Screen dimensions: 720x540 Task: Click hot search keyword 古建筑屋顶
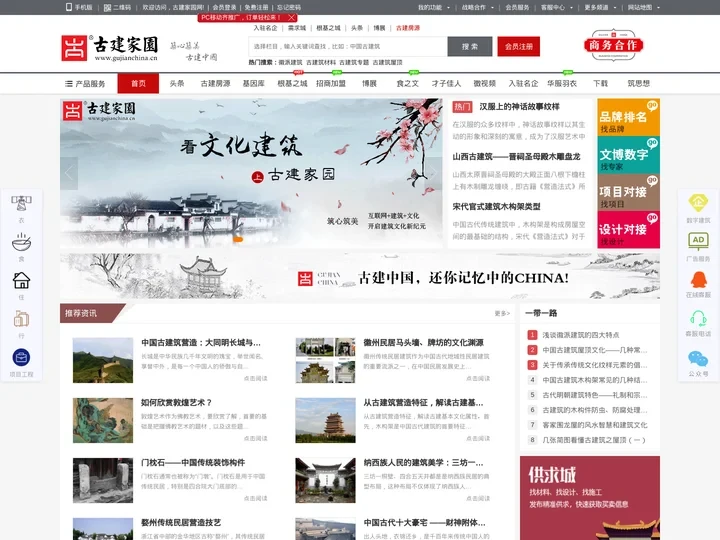(388, 62)
